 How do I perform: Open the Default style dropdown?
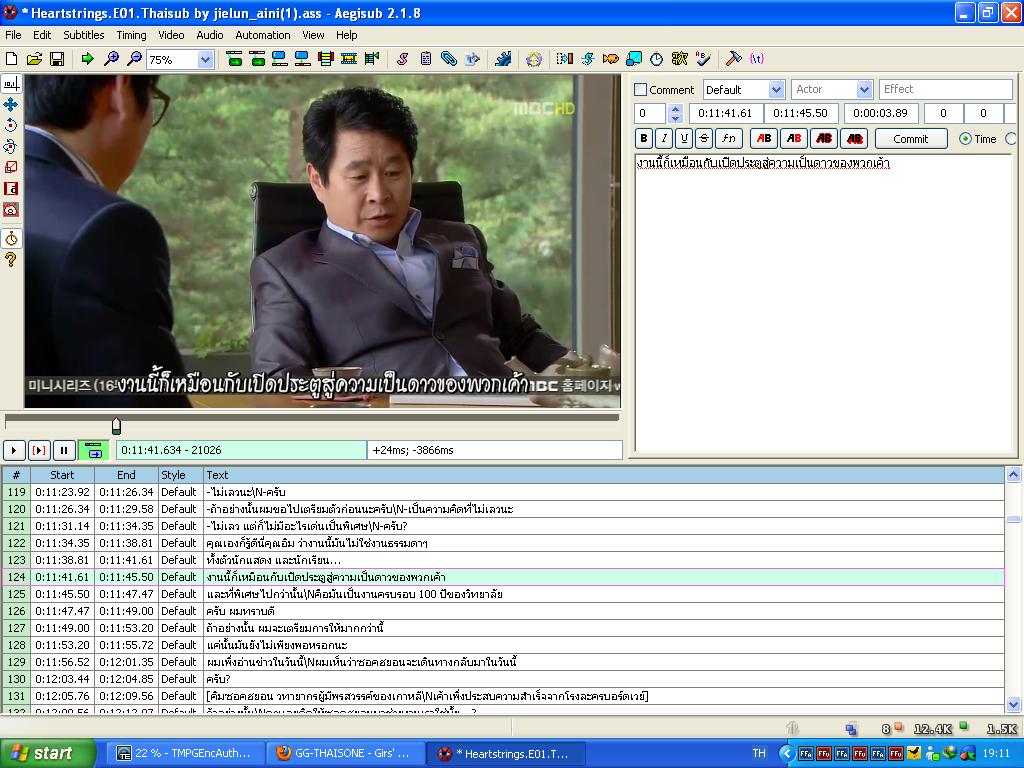pyautogui.click(x=776, y=89)
